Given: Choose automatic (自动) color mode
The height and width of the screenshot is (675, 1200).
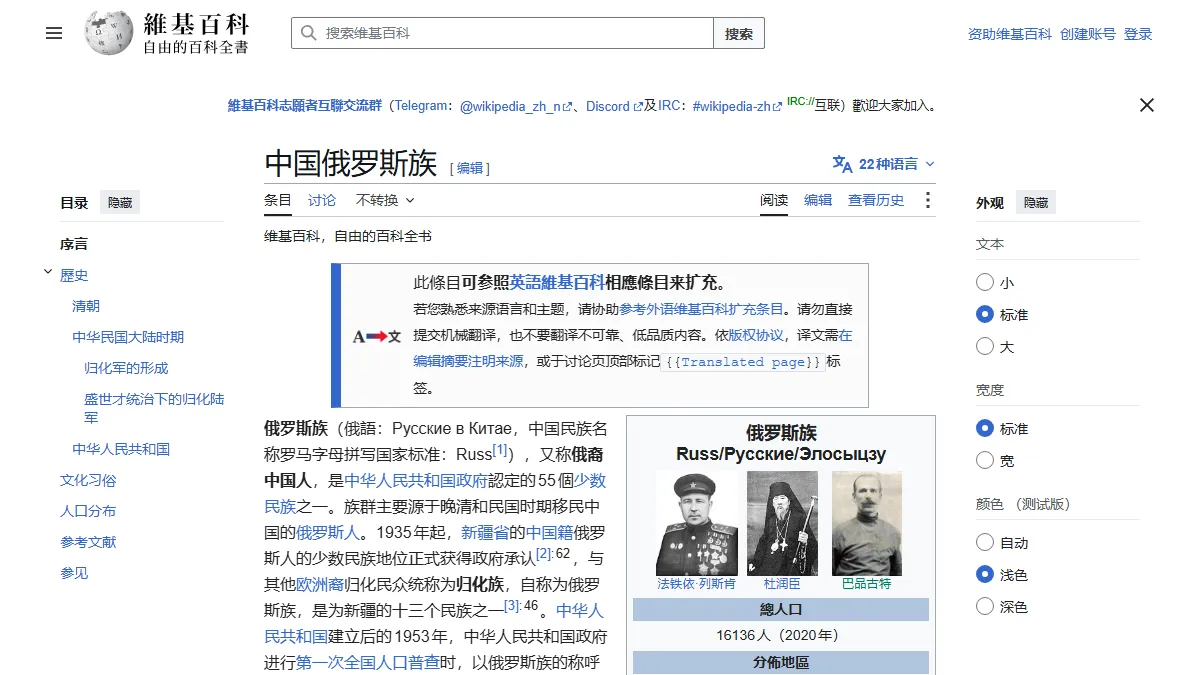Looking at the screenshot, I should [x=985, y=543].
